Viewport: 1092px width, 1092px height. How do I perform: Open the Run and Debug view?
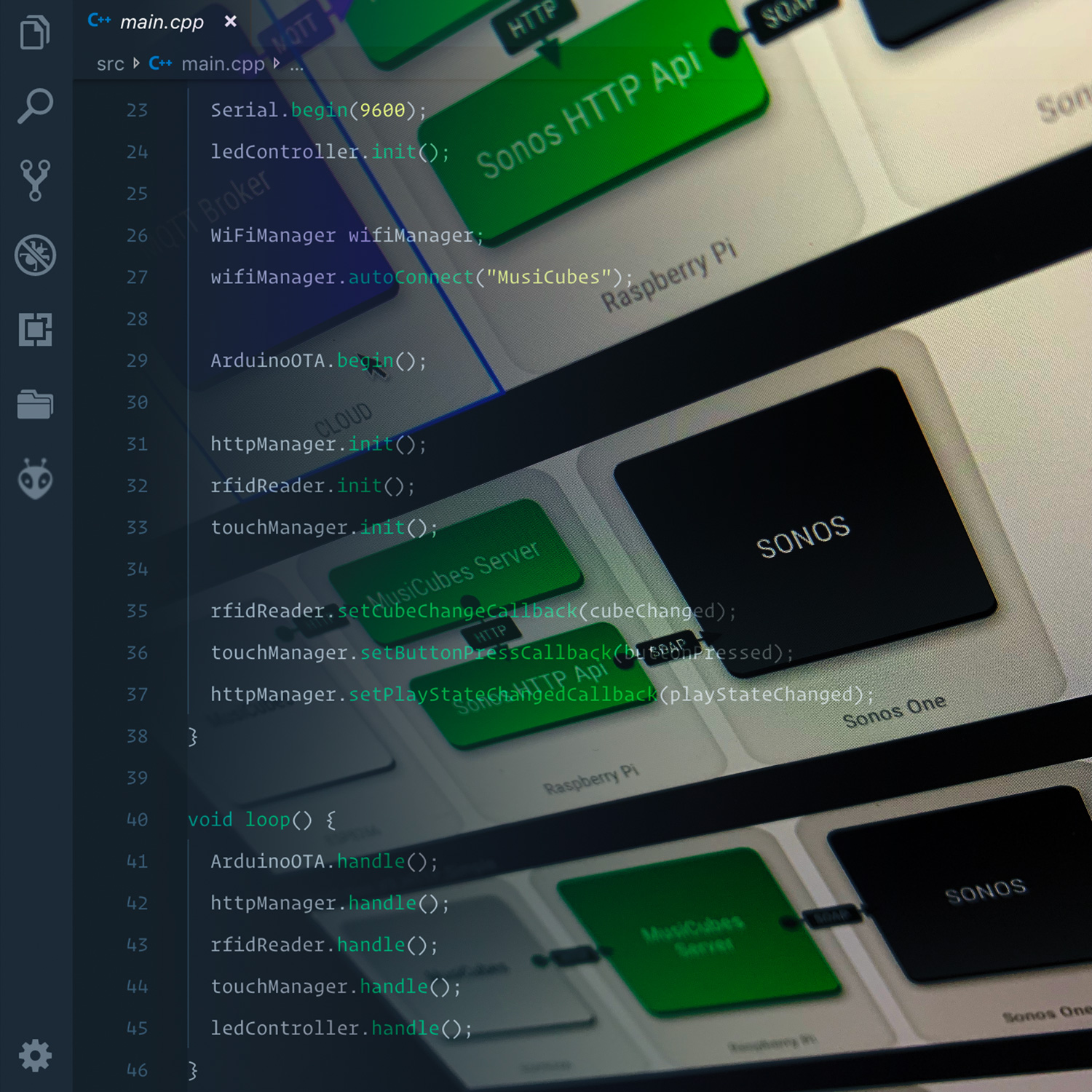[x=35, y=255]
